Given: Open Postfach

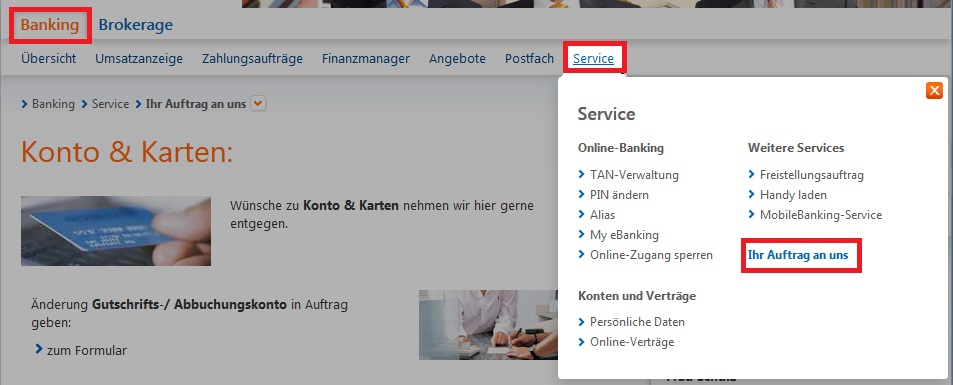Looking at the screenshot, I should click(x=529, y=59).
